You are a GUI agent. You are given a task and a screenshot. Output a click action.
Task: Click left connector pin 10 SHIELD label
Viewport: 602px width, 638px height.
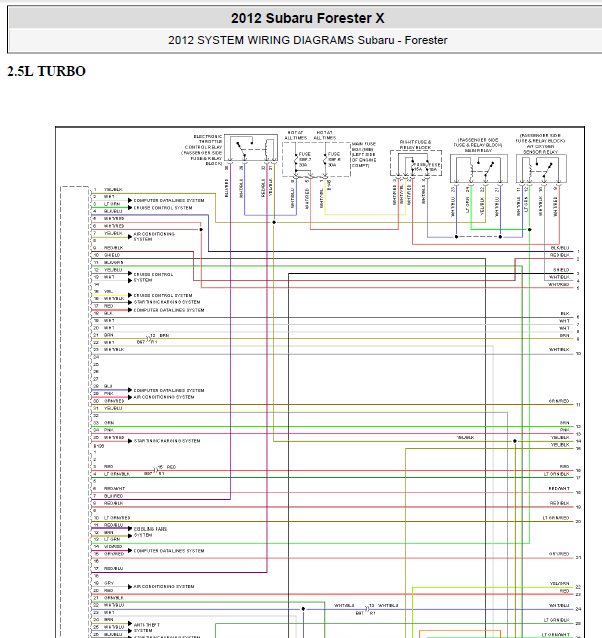[112, 255]
